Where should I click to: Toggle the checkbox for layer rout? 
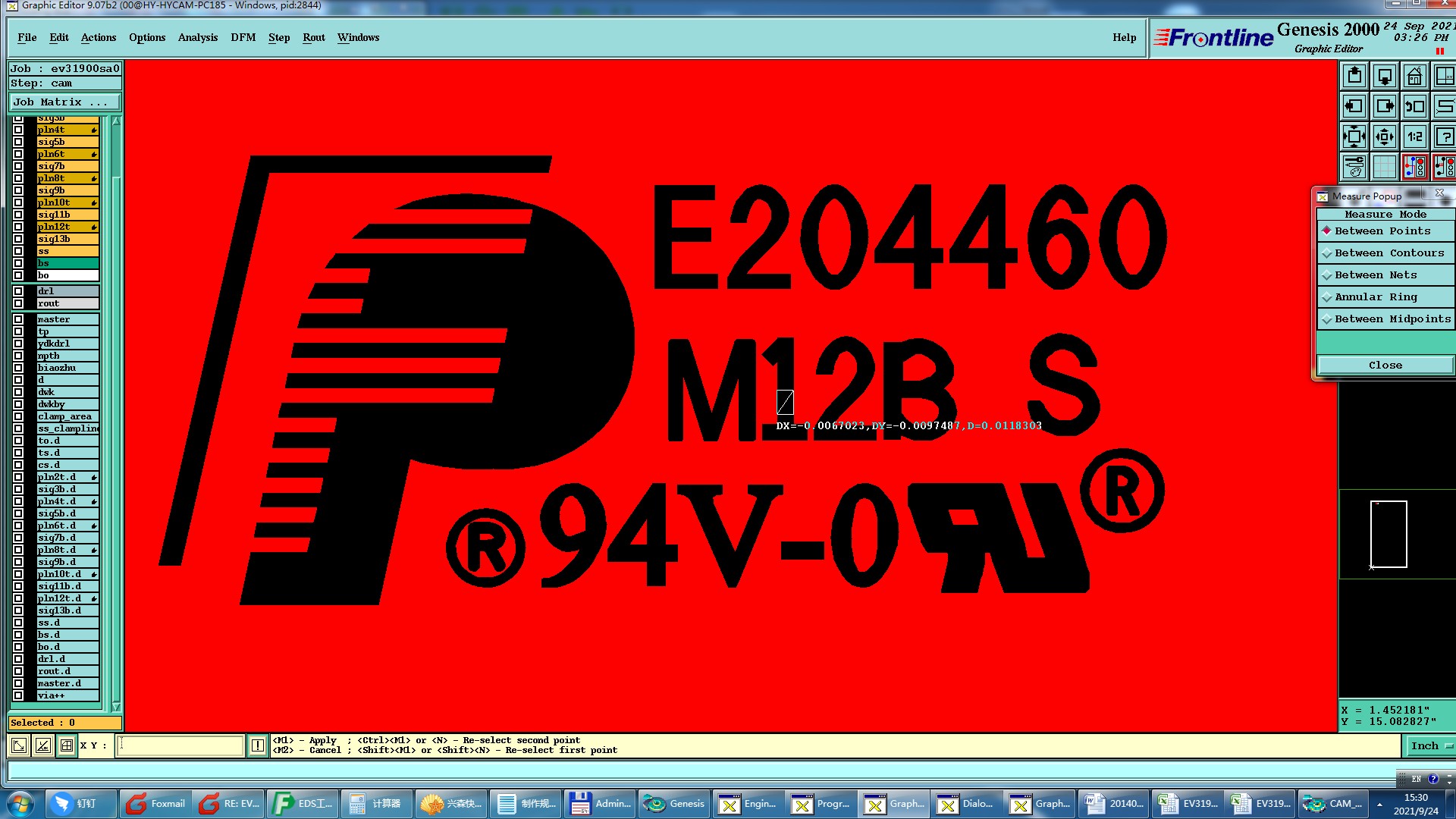tap(18, 303)
